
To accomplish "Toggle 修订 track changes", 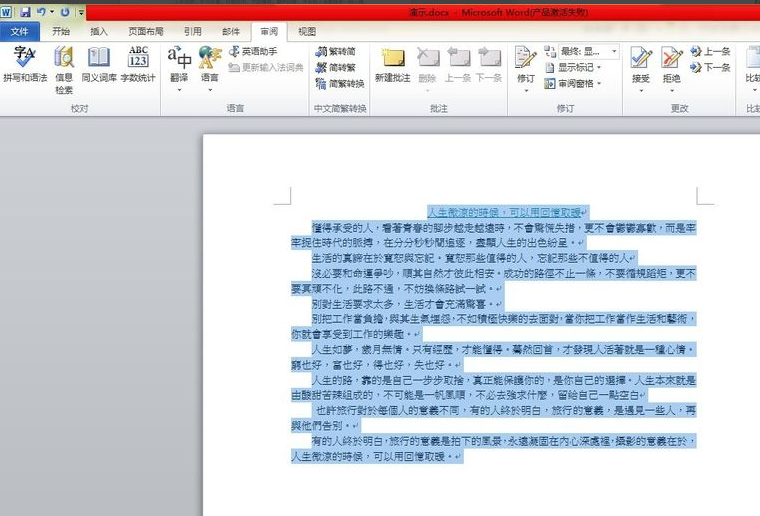I will (x=525, y=63).
